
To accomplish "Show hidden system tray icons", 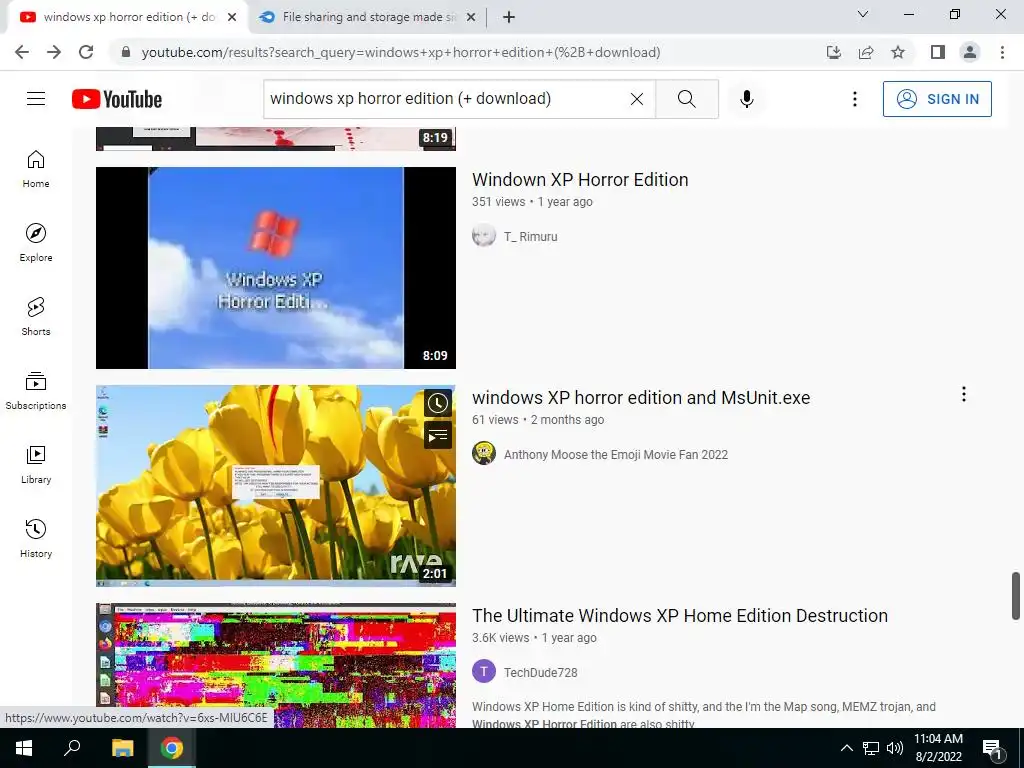I will click(846, 748).
